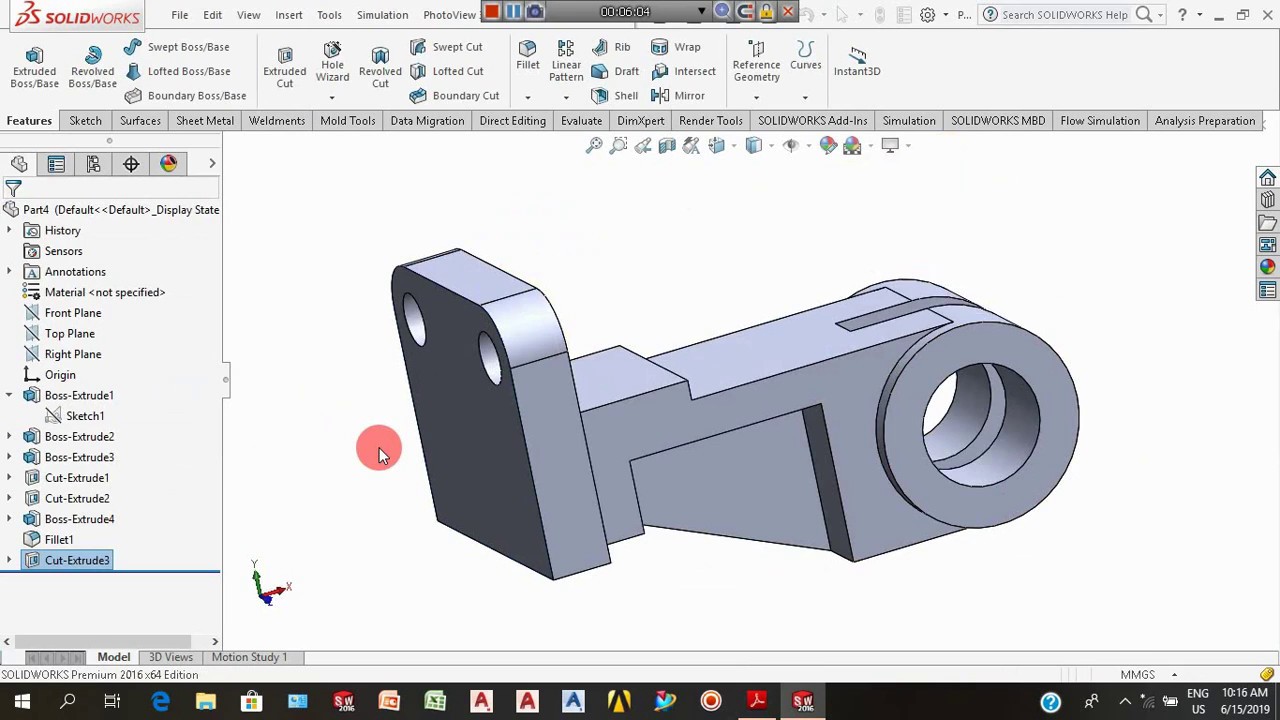Switch to the Motion Study 1 tab

click(249, 657)
